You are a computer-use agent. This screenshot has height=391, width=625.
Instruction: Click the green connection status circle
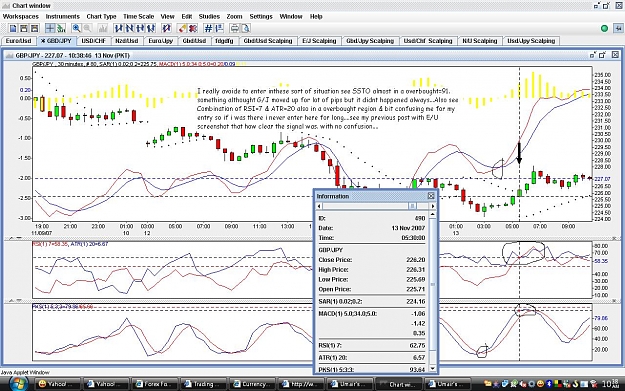(605, 28)
